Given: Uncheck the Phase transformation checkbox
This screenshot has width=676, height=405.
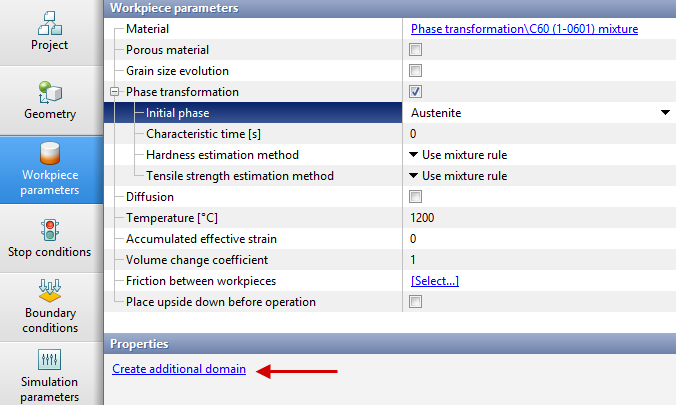Looking at the screenshot, I should point(416,92).
